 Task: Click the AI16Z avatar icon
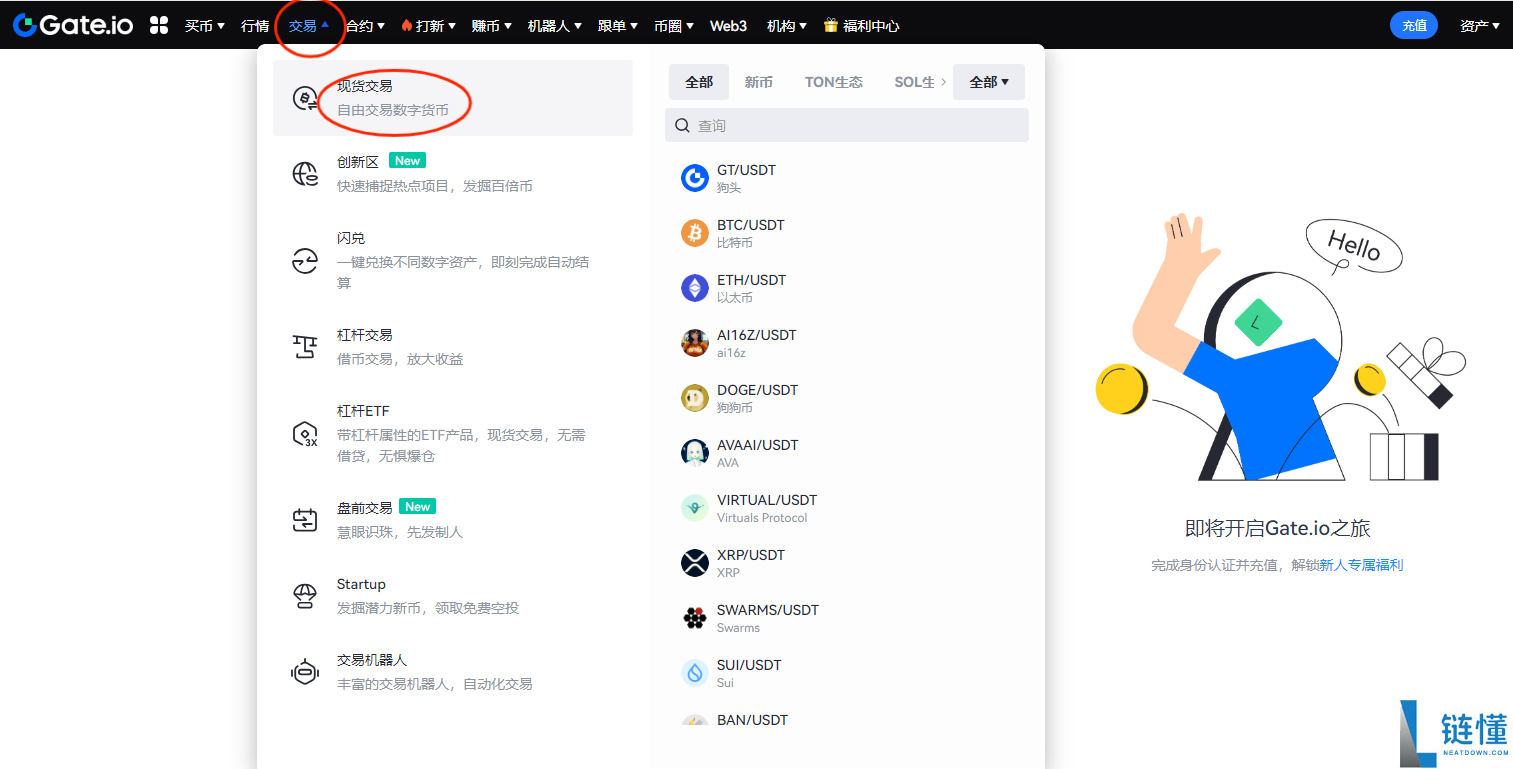pos(695,343)
